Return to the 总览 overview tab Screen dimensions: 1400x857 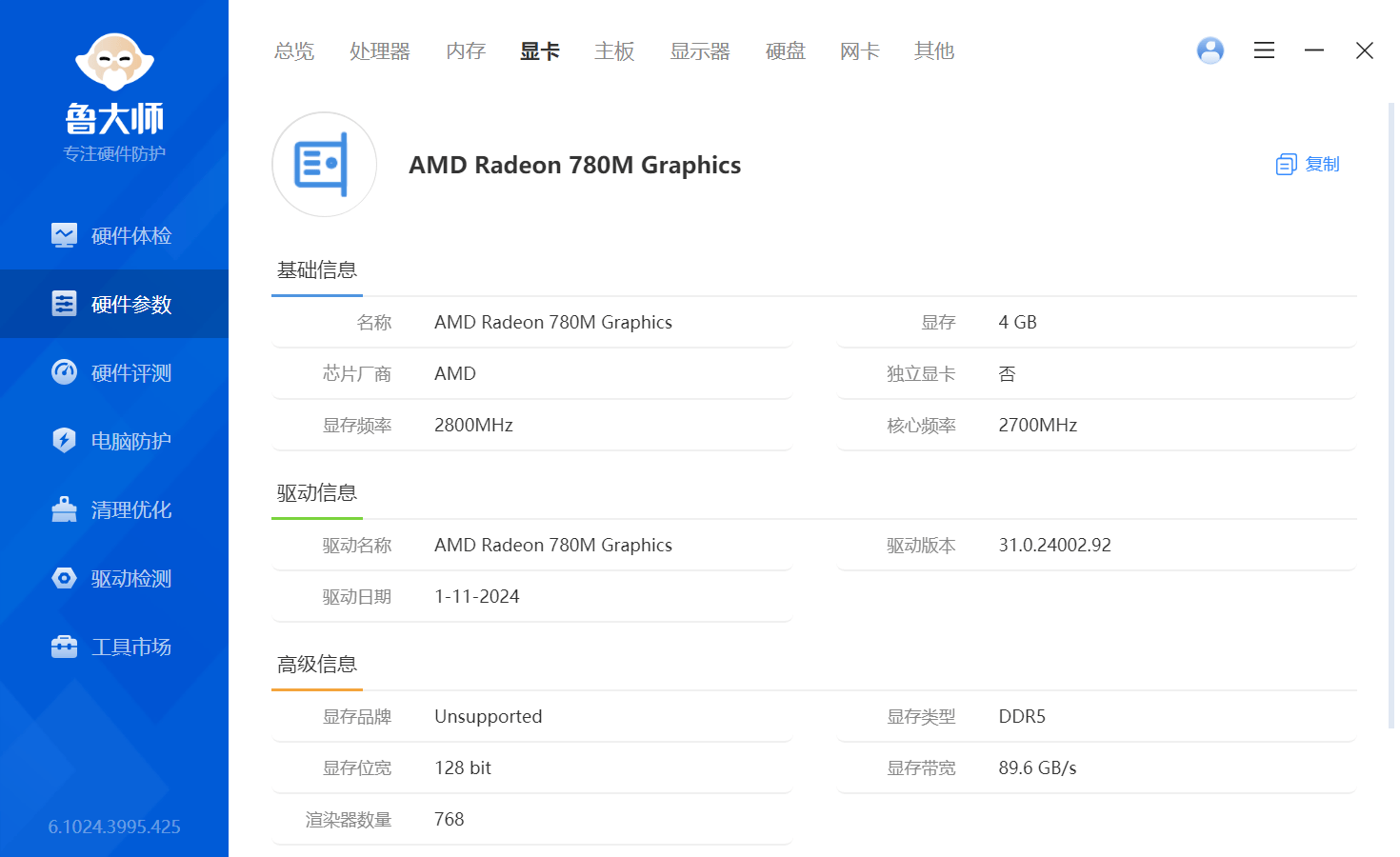click(x=294, y=51)
